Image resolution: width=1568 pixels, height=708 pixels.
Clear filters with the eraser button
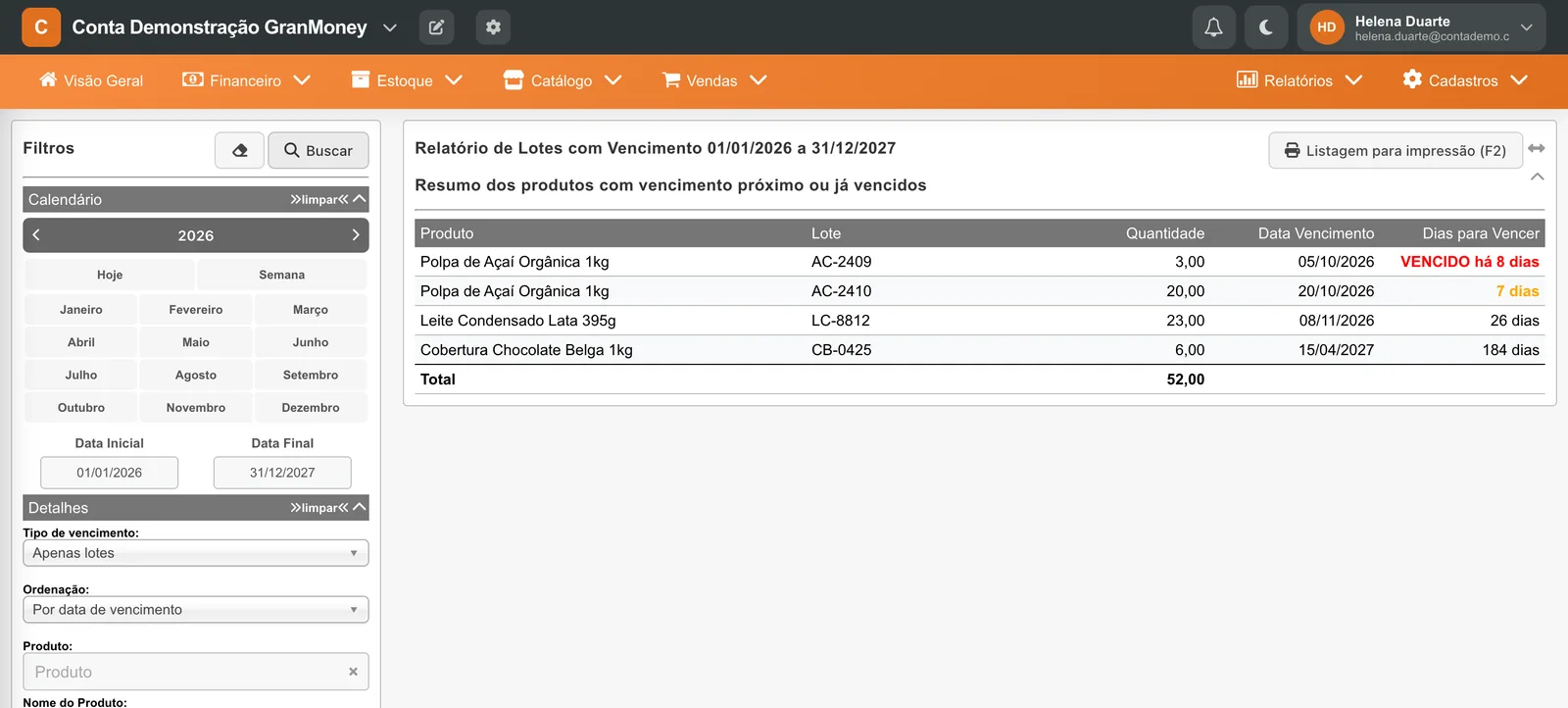point(239,150)
